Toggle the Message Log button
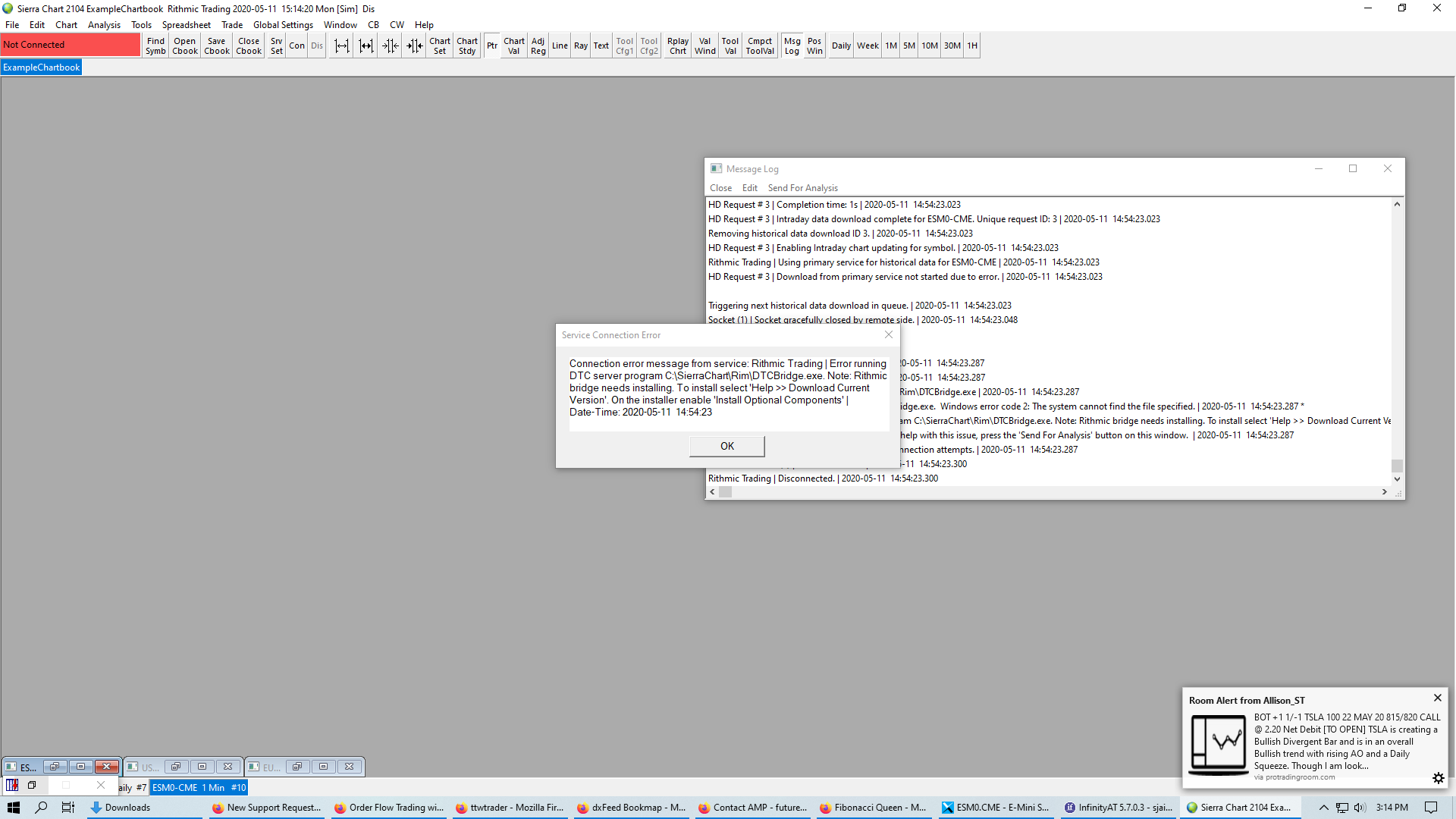 (792, 45)
